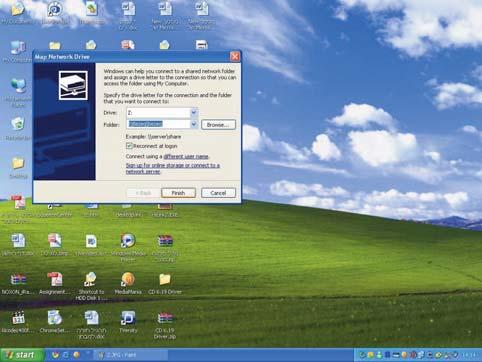Open the CD 6.19 Driver folder

[x=165, y=279]
